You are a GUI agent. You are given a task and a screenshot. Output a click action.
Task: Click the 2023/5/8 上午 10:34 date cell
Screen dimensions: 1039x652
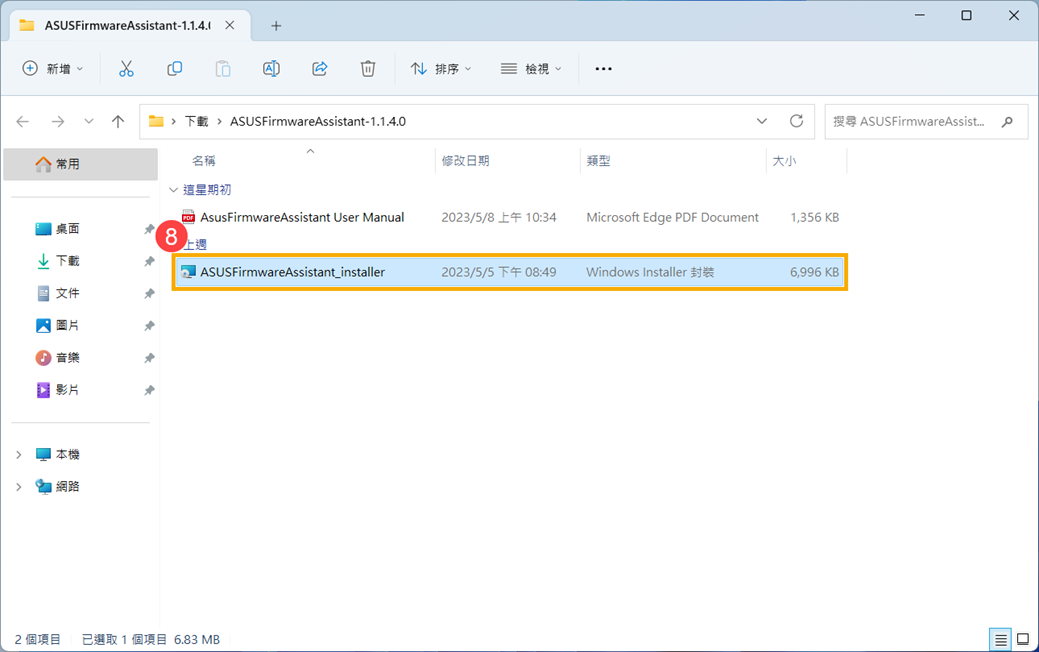(499, 217)
